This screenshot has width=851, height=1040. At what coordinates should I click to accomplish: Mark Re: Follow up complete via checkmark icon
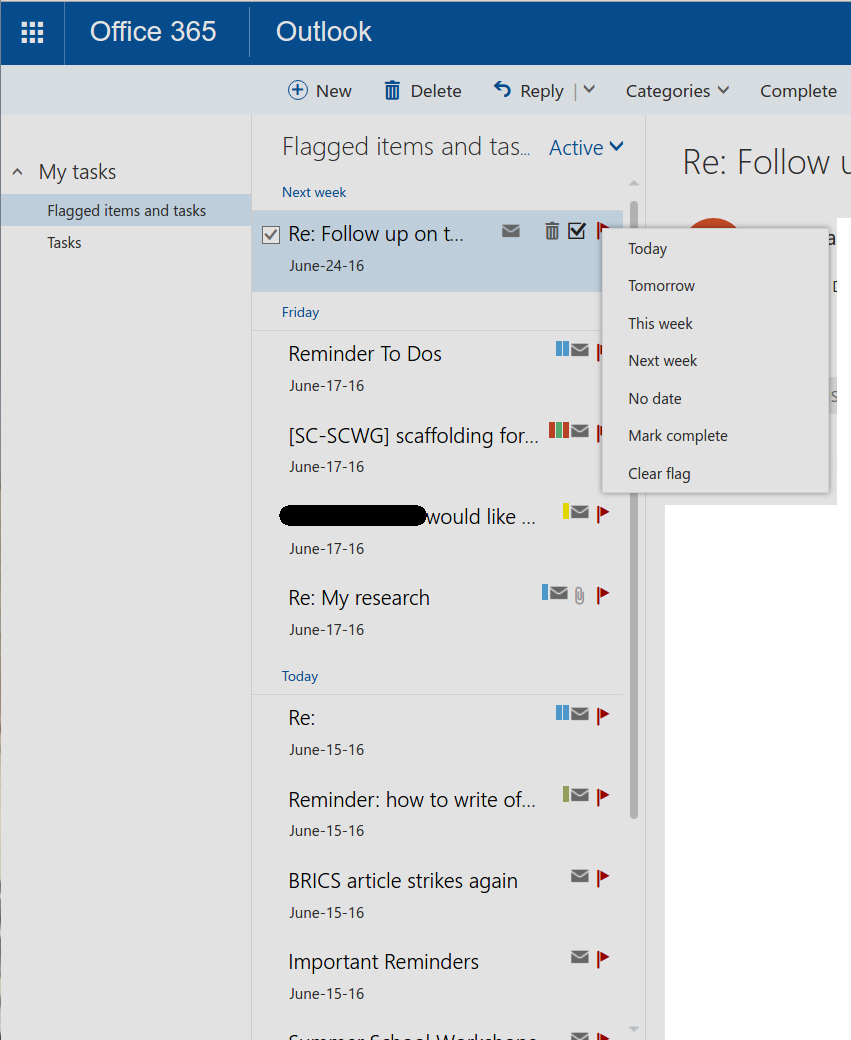577,230
